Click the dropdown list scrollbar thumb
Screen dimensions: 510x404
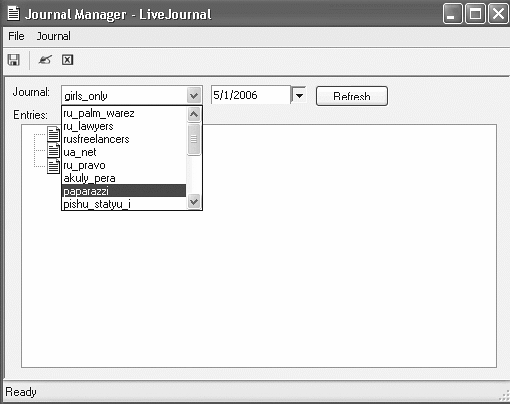pos(194,139)
